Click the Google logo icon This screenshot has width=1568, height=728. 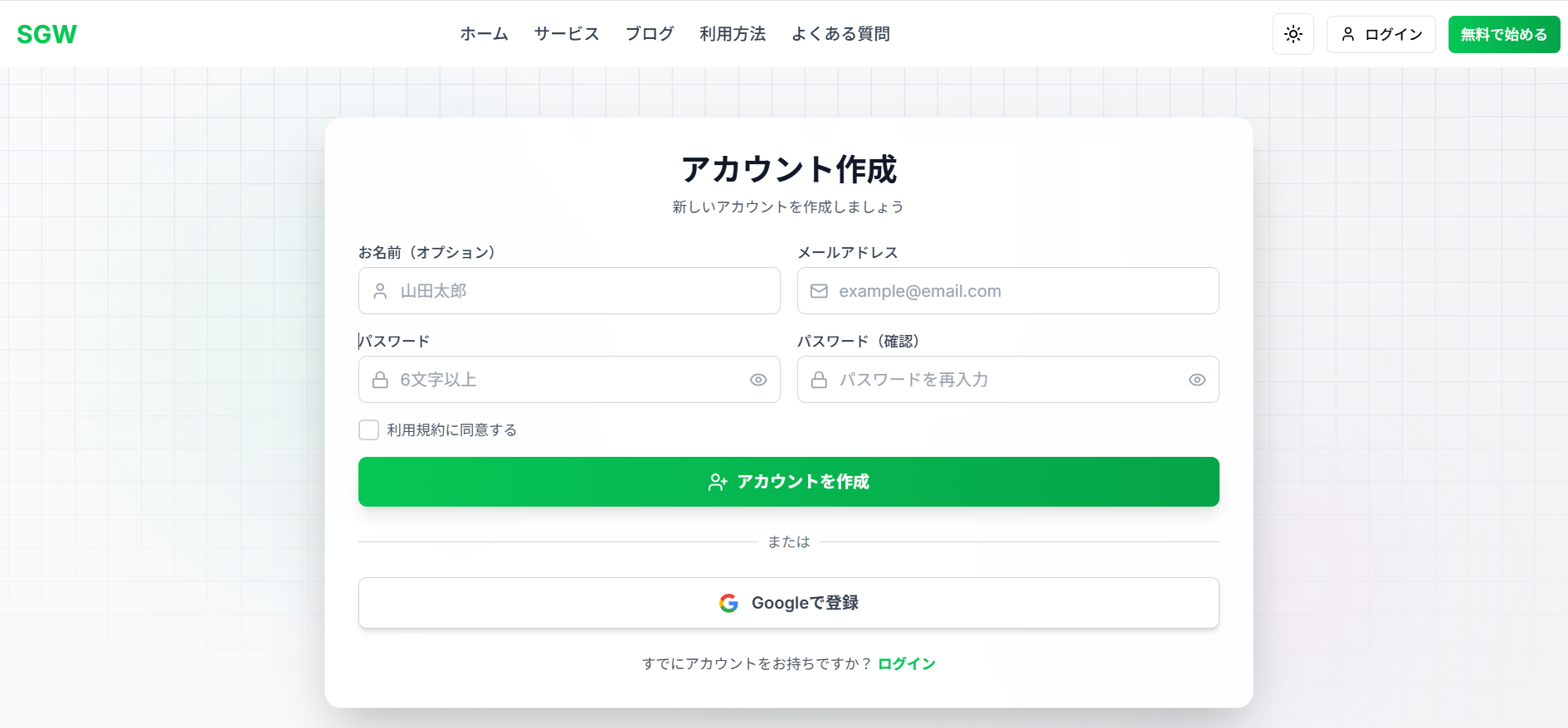[x=728, y=603]
